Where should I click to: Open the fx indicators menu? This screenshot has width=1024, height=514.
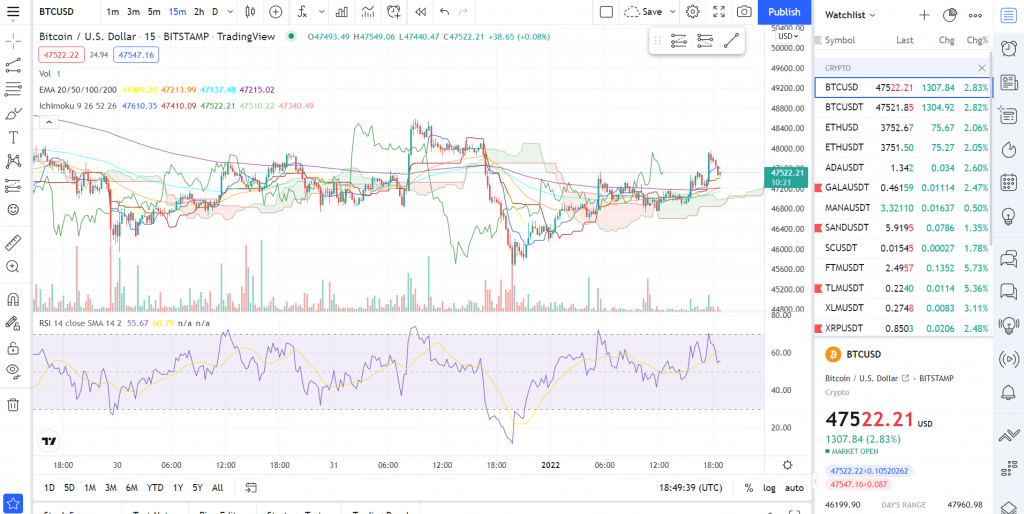tap(302, 12)
